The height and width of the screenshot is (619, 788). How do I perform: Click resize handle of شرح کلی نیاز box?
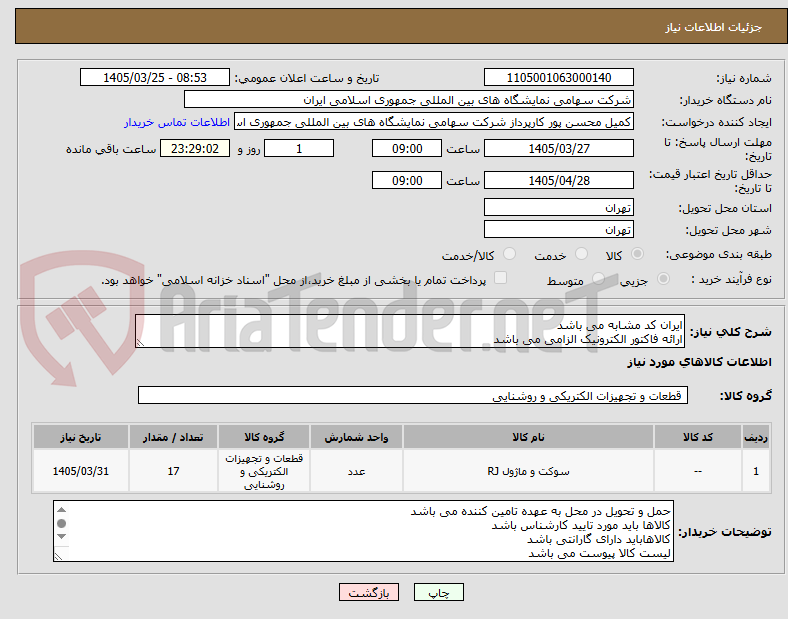tap(140, 342)
